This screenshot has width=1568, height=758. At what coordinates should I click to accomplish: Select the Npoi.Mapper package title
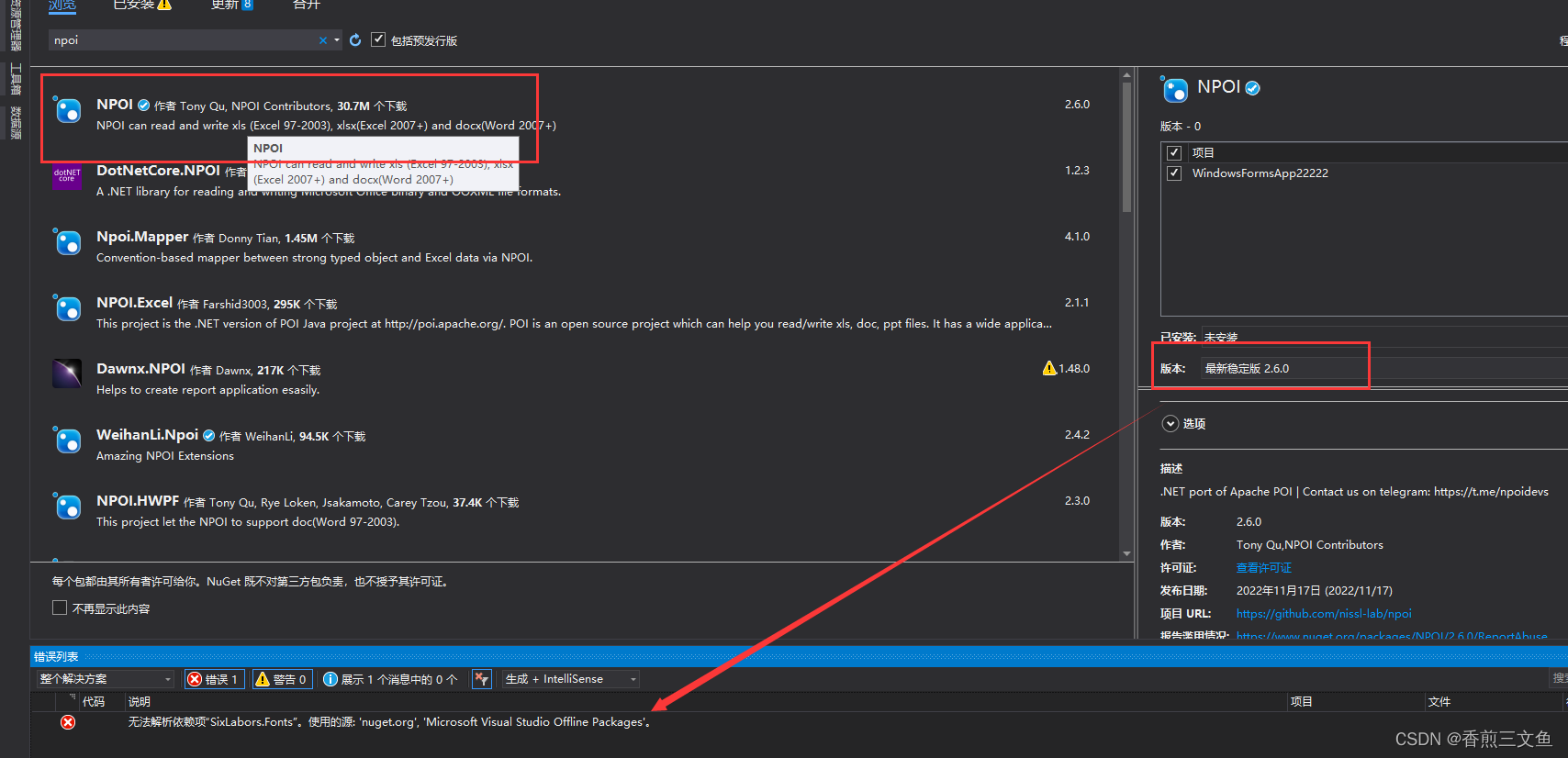click(x=142, y=236)
